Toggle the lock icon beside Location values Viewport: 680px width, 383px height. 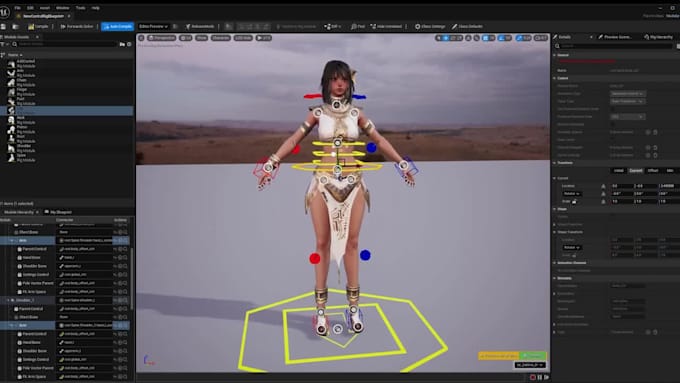click(603, 186)
